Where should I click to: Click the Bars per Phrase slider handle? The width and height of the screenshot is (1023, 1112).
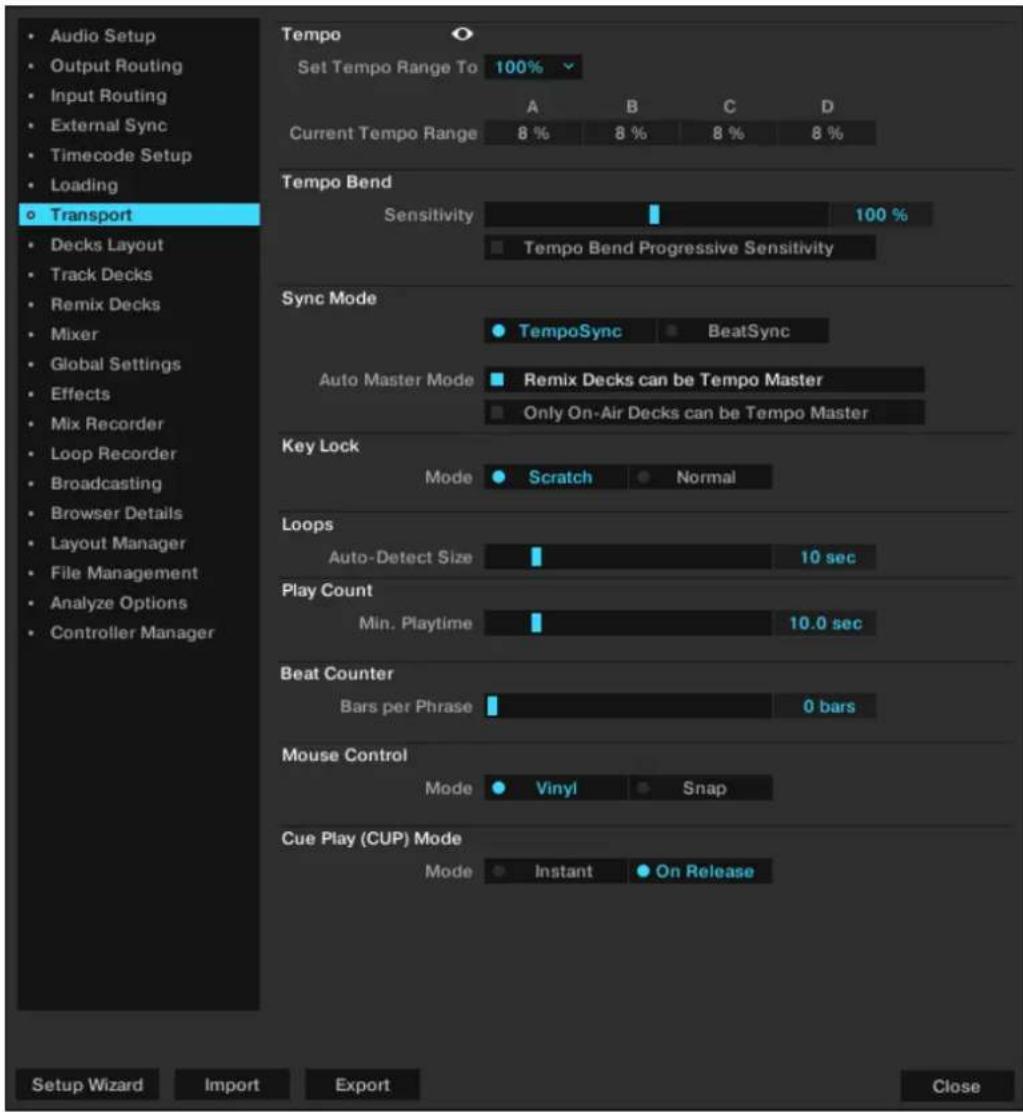492,706
